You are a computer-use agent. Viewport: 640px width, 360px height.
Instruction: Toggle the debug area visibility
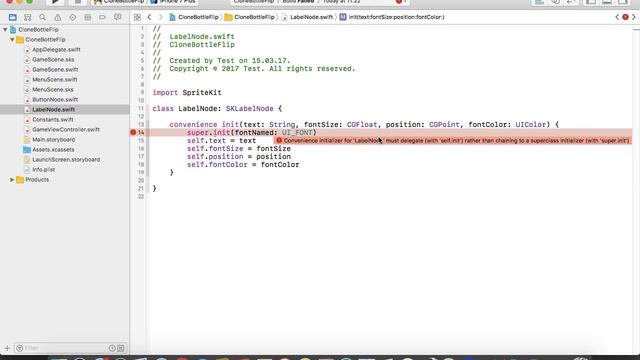coord(607,2)
